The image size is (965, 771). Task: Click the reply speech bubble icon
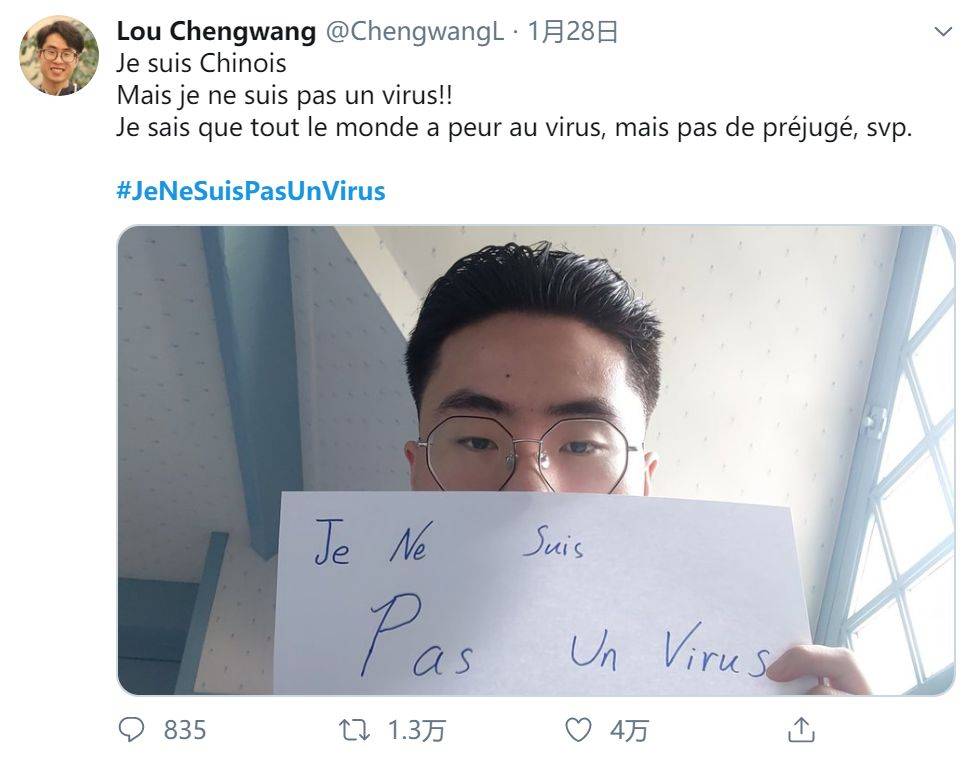(x=131, y=730)
